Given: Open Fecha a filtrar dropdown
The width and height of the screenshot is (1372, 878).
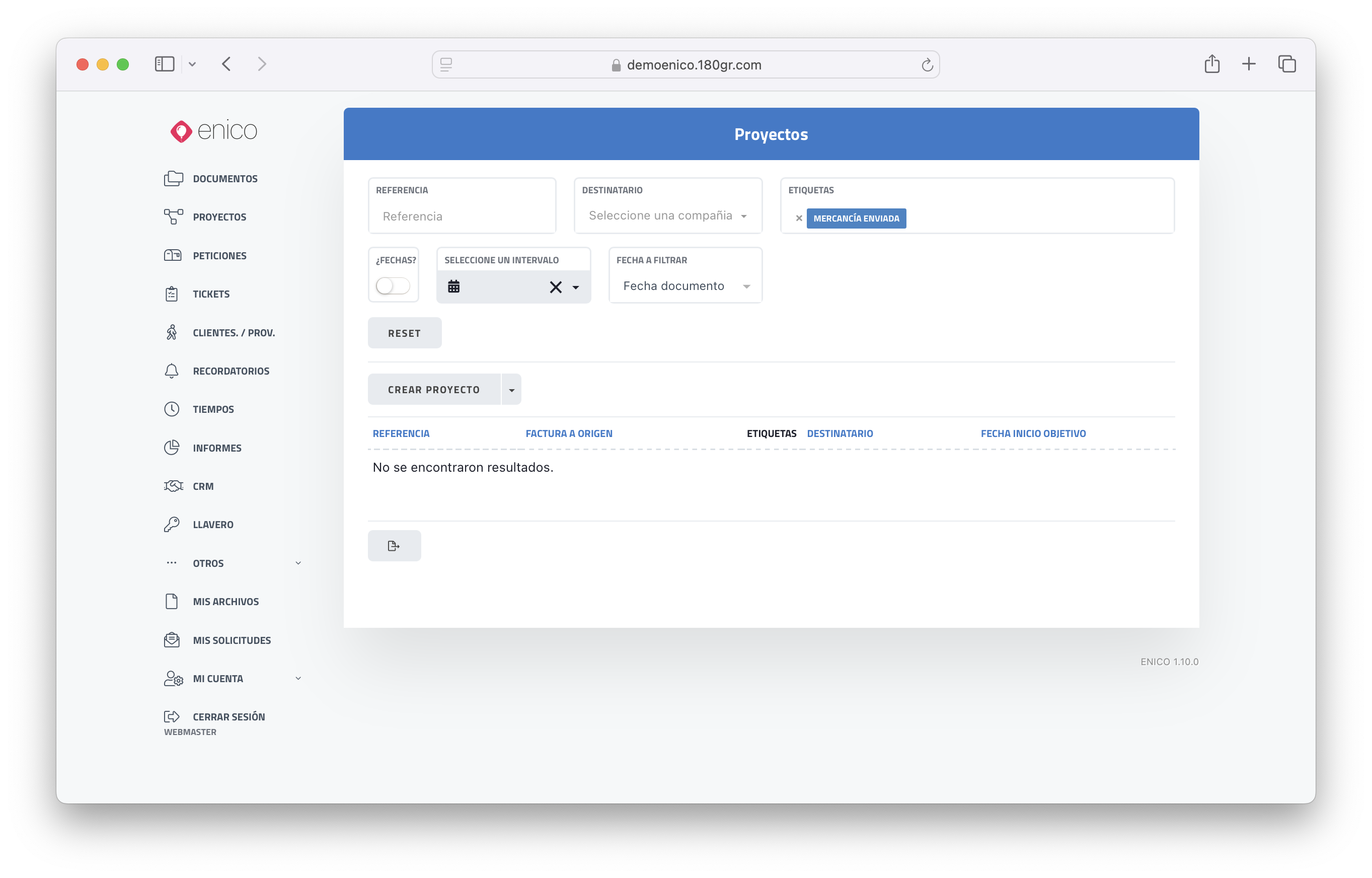Looking at the screenshot, I should 685,286.
